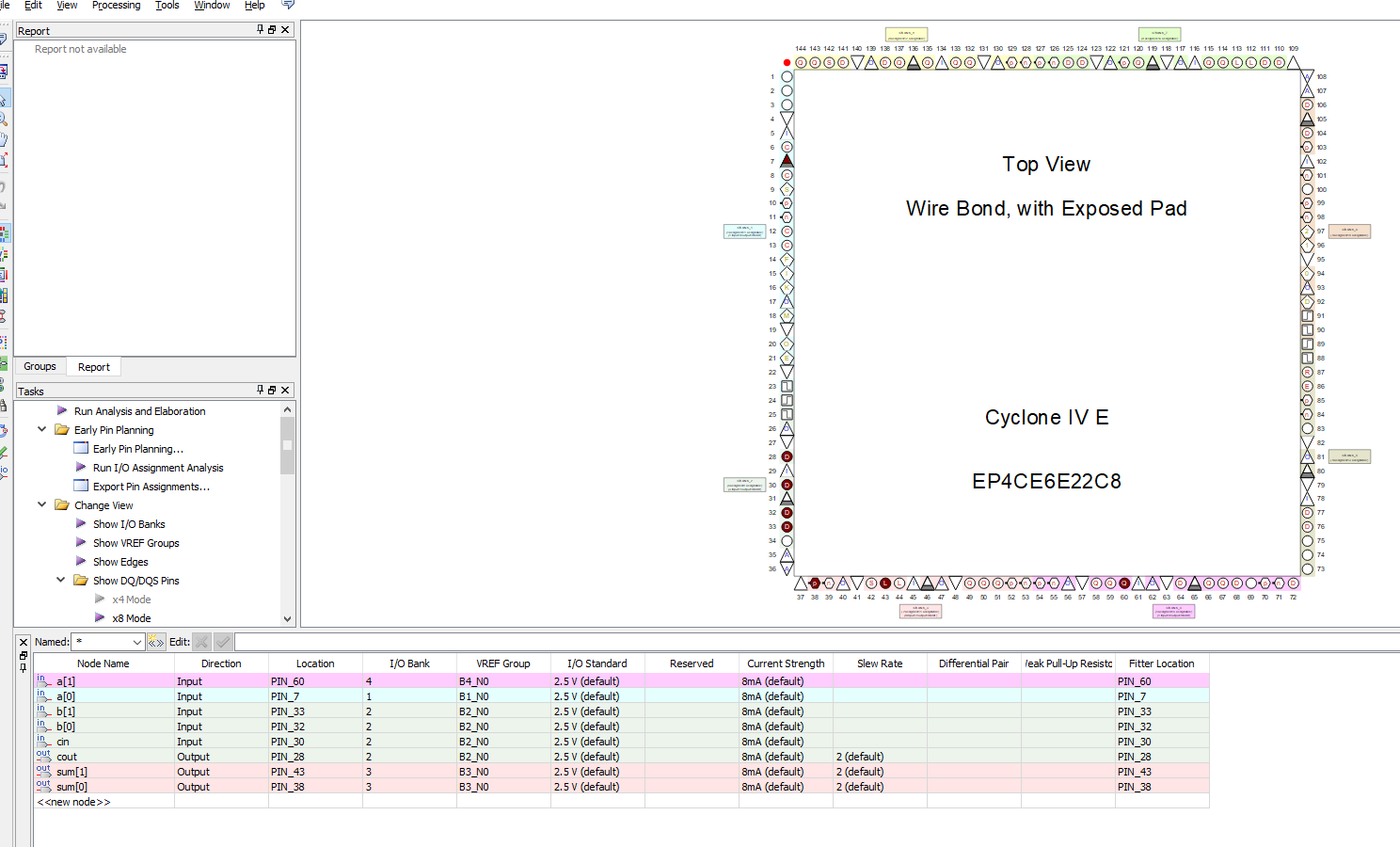Click the Edit confirm checkmark button
Viewport: 1400px width, 847px height.
(x=223, y=642)
